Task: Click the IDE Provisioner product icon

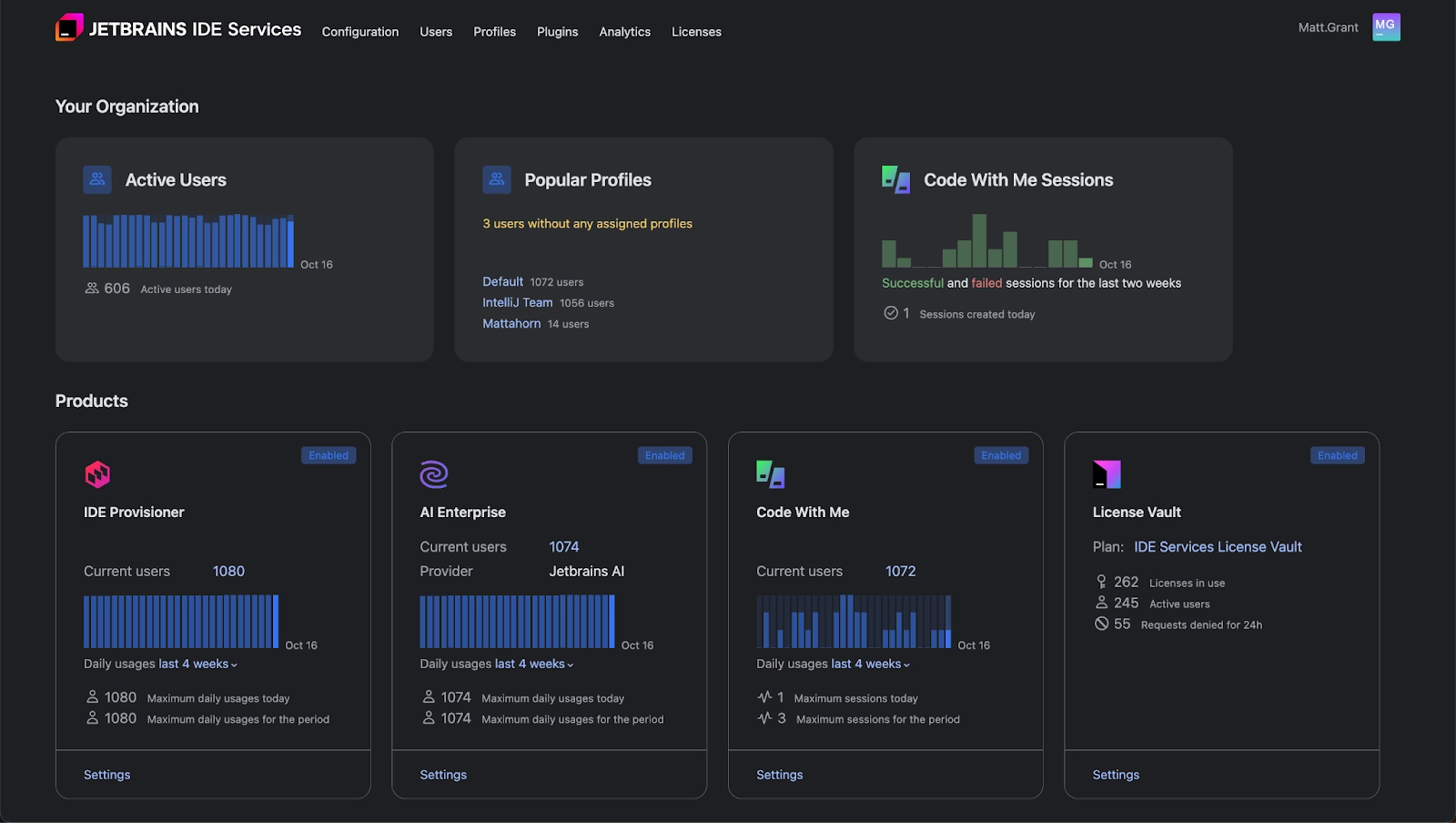Action: (97, 474)
